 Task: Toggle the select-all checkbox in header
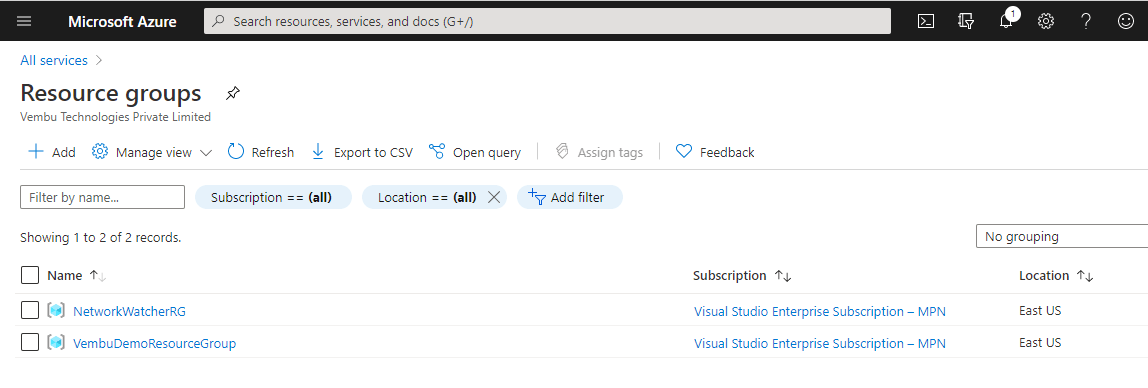29,275
